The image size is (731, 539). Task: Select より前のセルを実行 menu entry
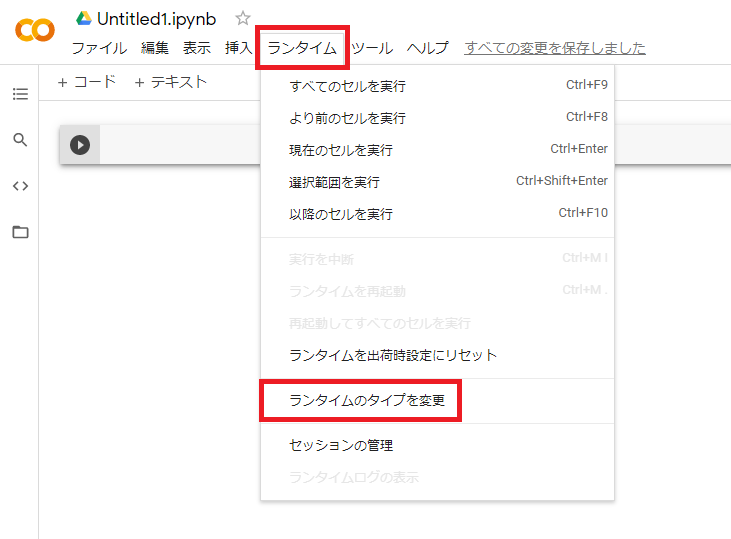(x=437, y=118)
